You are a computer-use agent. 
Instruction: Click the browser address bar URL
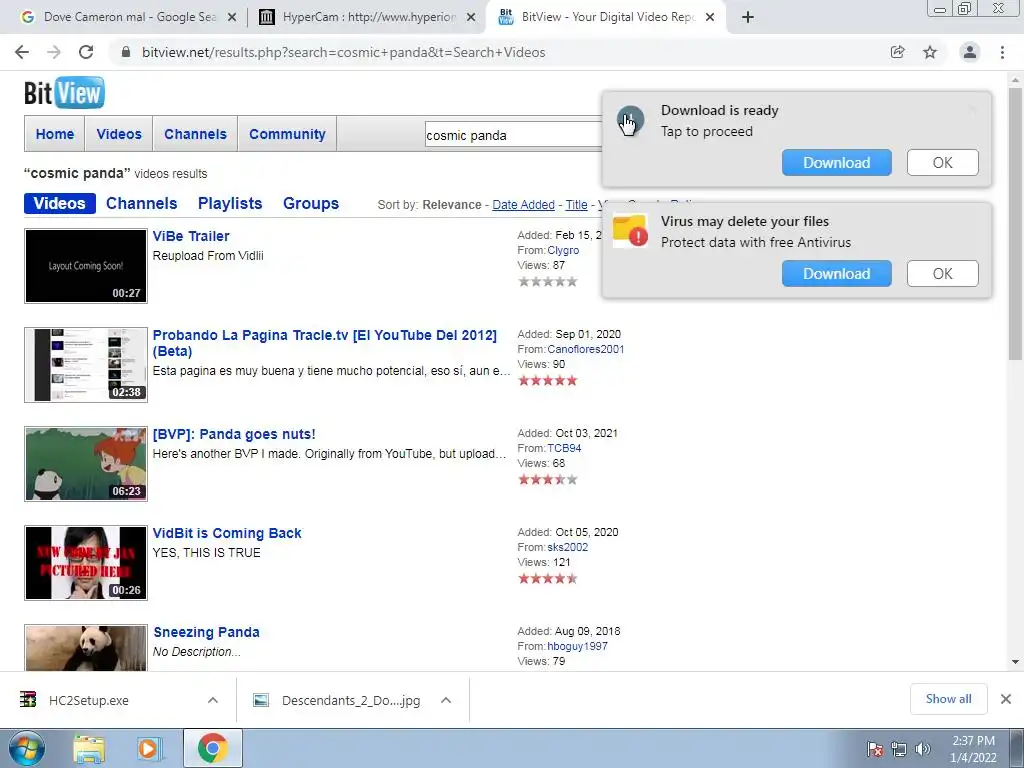[344, 52]
